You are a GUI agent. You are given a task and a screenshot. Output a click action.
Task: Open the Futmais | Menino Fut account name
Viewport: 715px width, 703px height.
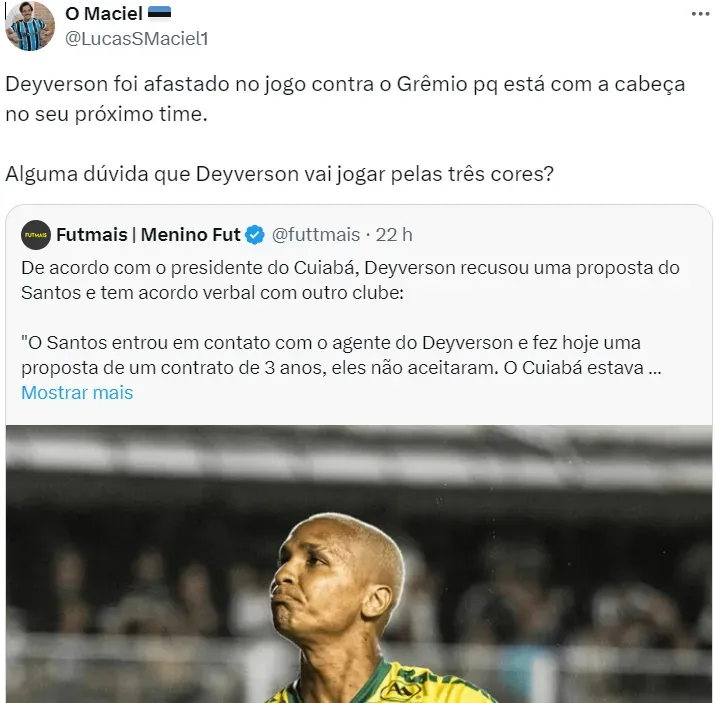click(148, 235)
